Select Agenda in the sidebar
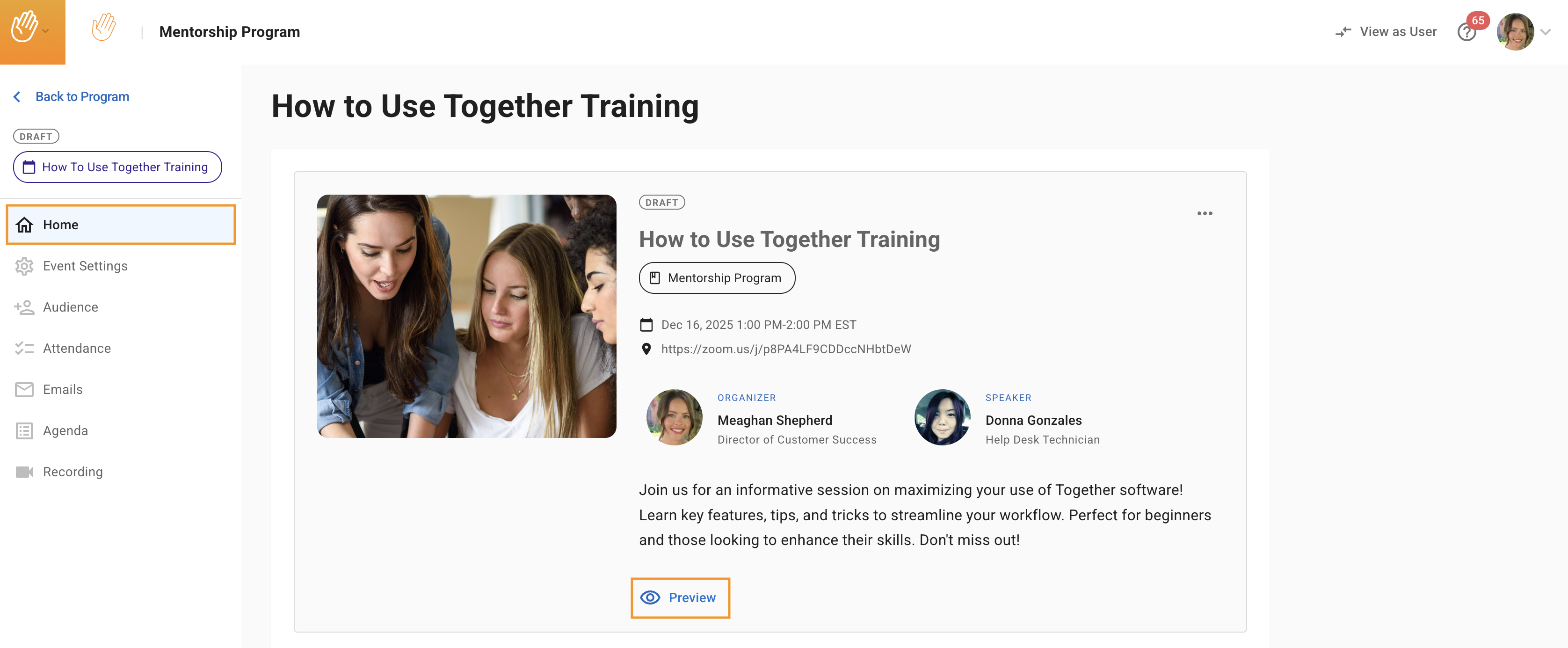Viewport: 1568px width, 648px height. [x=65, y=430]
